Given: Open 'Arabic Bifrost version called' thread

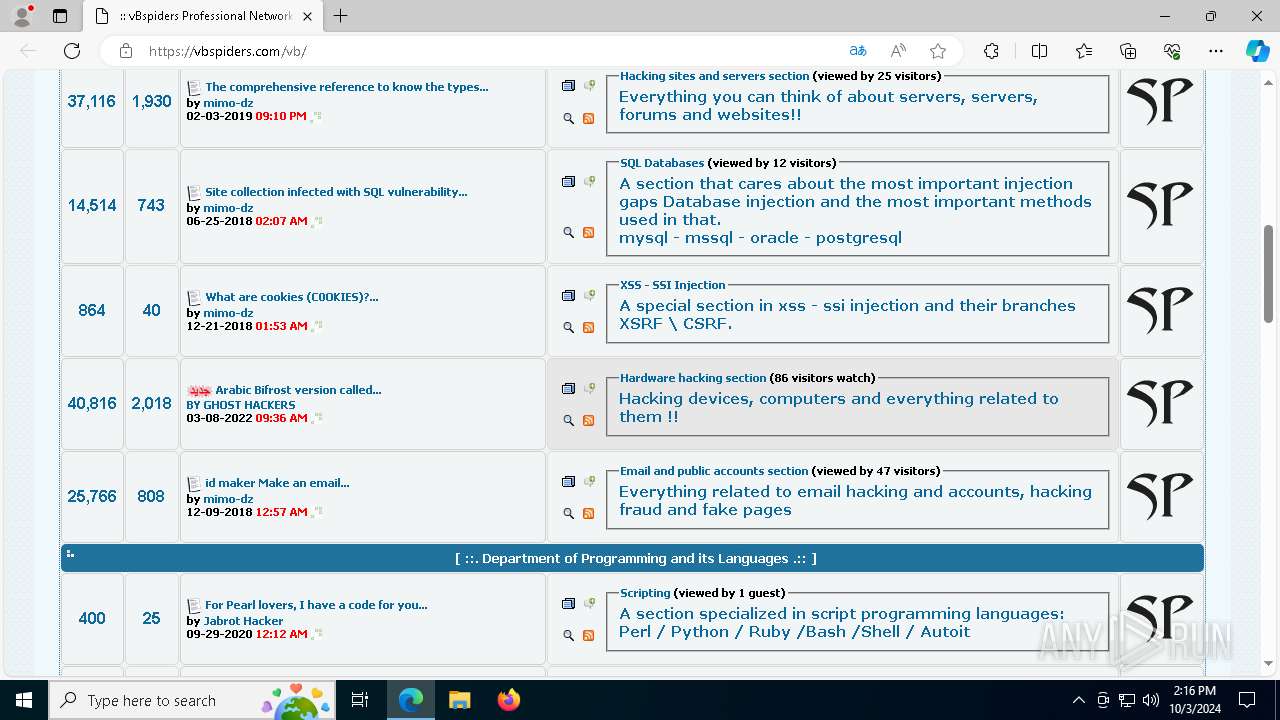Looking at the screenshot, I should (x=298, y=390).
